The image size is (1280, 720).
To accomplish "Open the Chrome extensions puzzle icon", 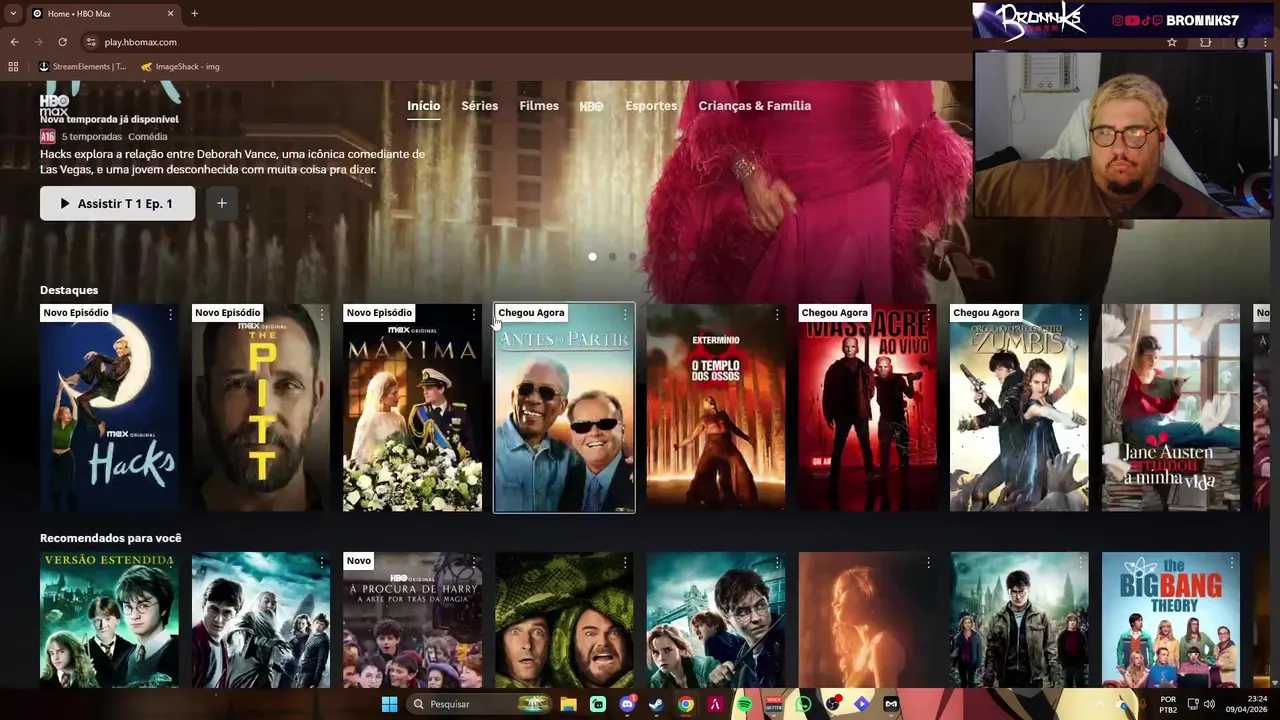I will (x=1205, y=42).
